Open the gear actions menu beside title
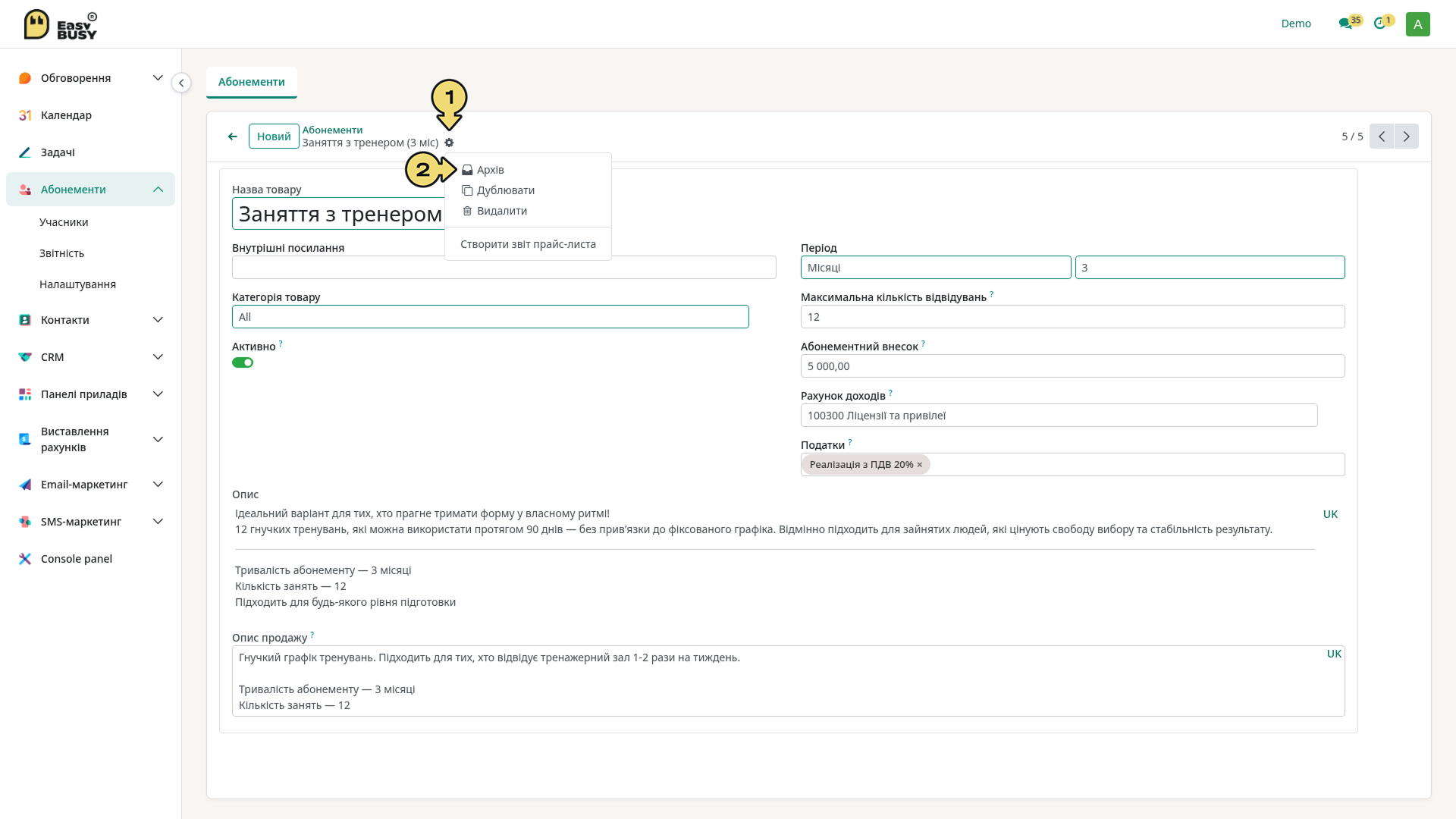 pyautogui.click(x=449, y=143)
